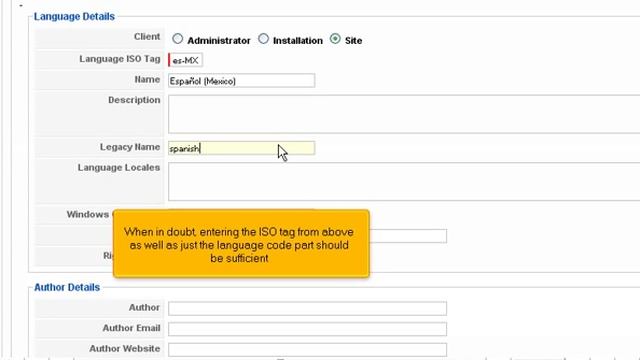Click the Language ISO Tag field
Image resolution: width=640 pixels, height=360 pixels.
click(x=185, y=60)
